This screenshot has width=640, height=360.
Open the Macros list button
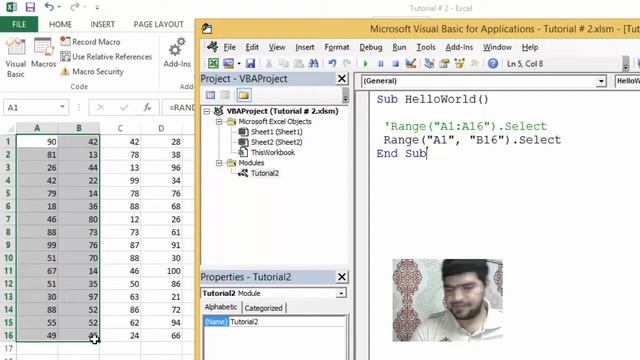(43, 53)
